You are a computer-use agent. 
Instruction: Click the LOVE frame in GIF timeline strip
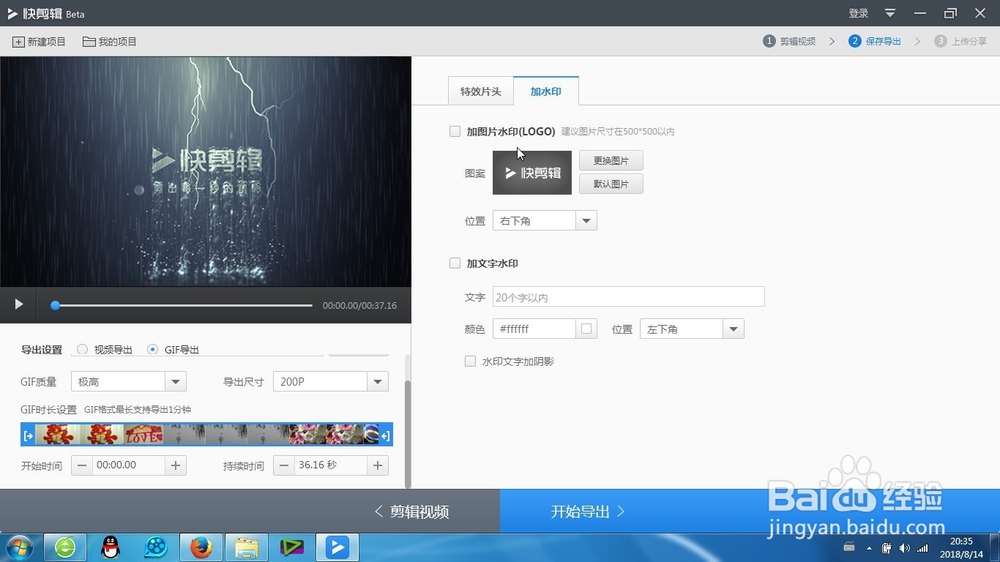click(143, 435)
